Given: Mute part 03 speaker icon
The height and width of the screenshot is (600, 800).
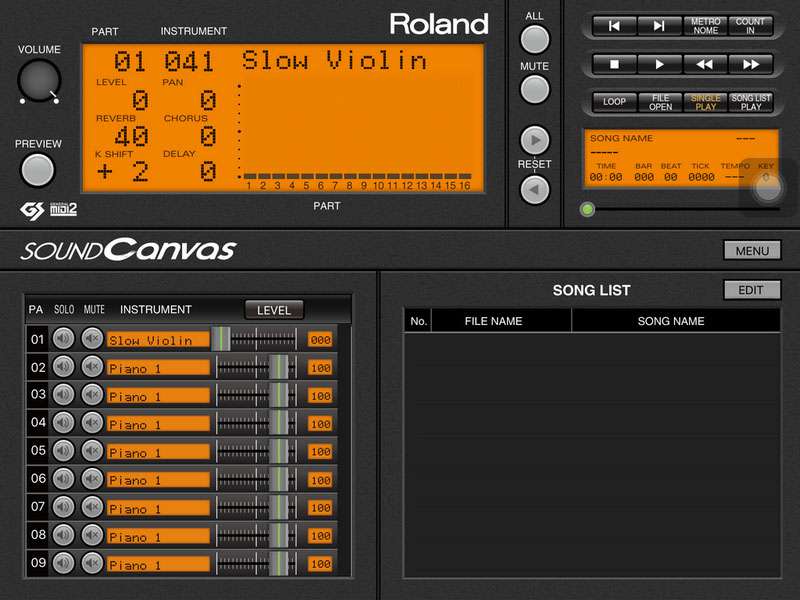Looking at the screenshot, I should click(x=93, y=395).
